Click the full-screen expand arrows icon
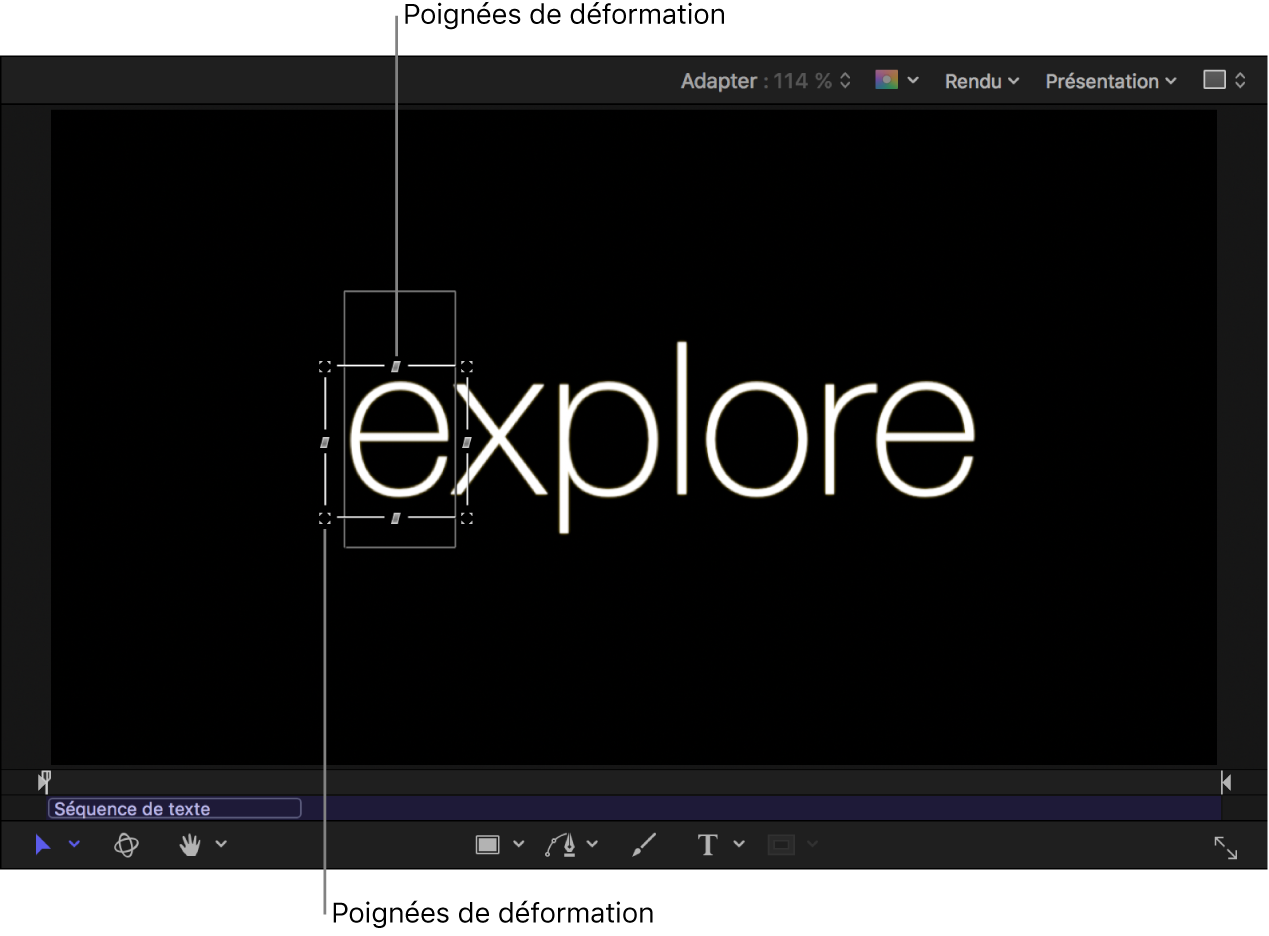The image size is (1269, 936). click(1226, 848)
